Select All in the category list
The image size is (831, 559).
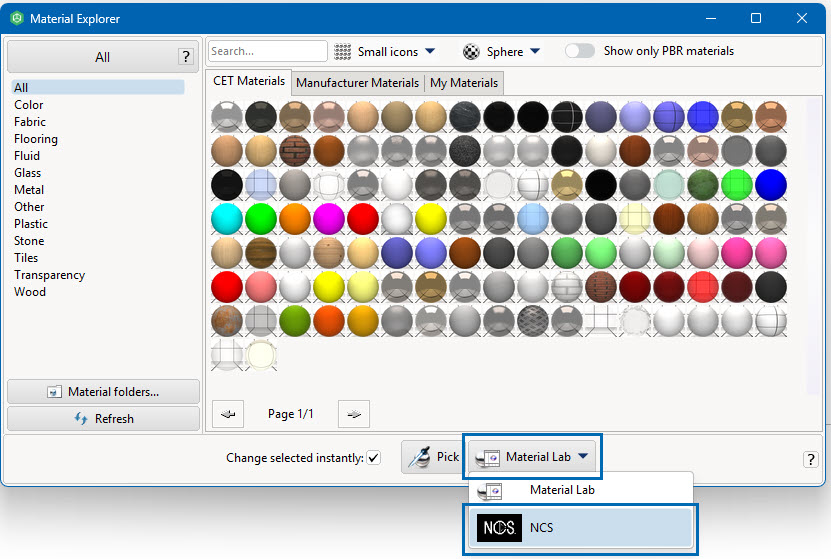point(98,87)
